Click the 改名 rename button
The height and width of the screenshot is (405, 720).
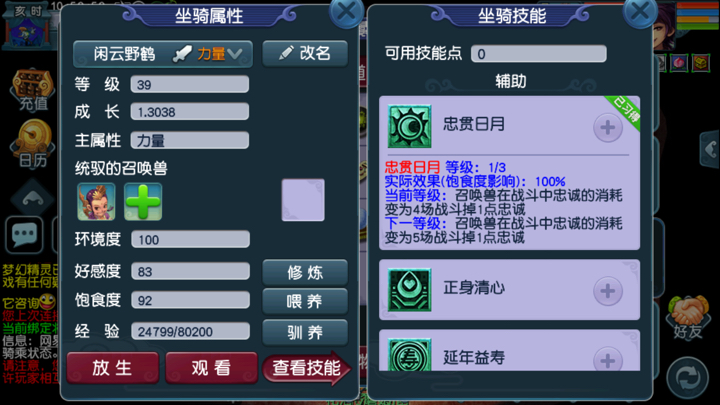305,54
